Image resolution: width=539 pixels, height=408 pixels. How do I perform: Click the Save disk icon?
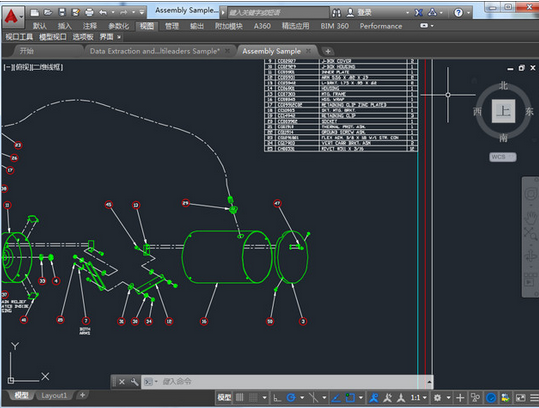pyautogui.click(x=62, y=13)
